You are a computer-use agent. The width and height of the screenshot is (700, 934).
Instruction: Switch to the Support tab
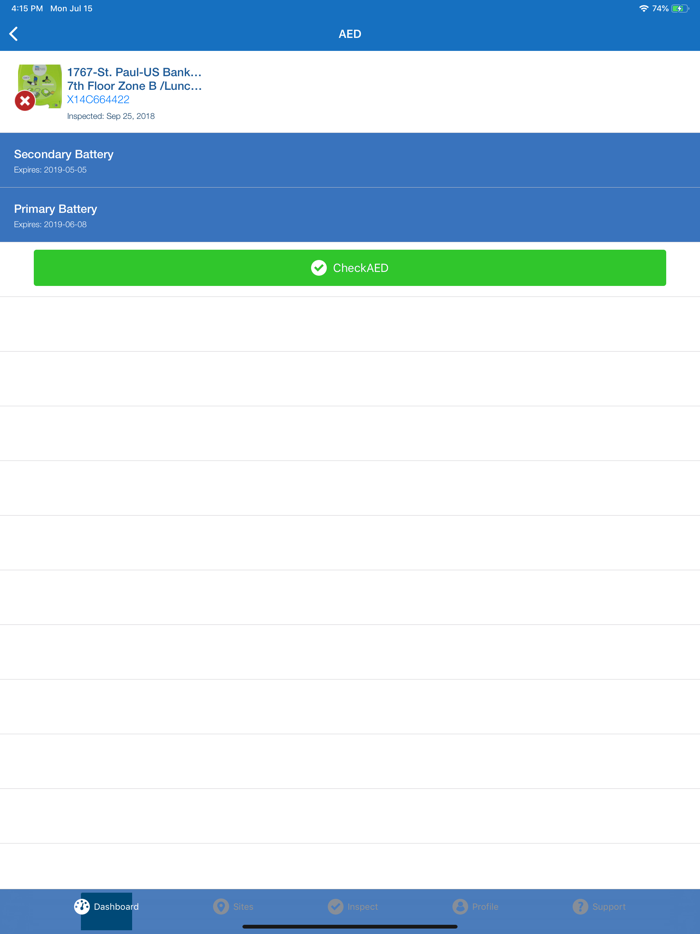coord(599,907)
